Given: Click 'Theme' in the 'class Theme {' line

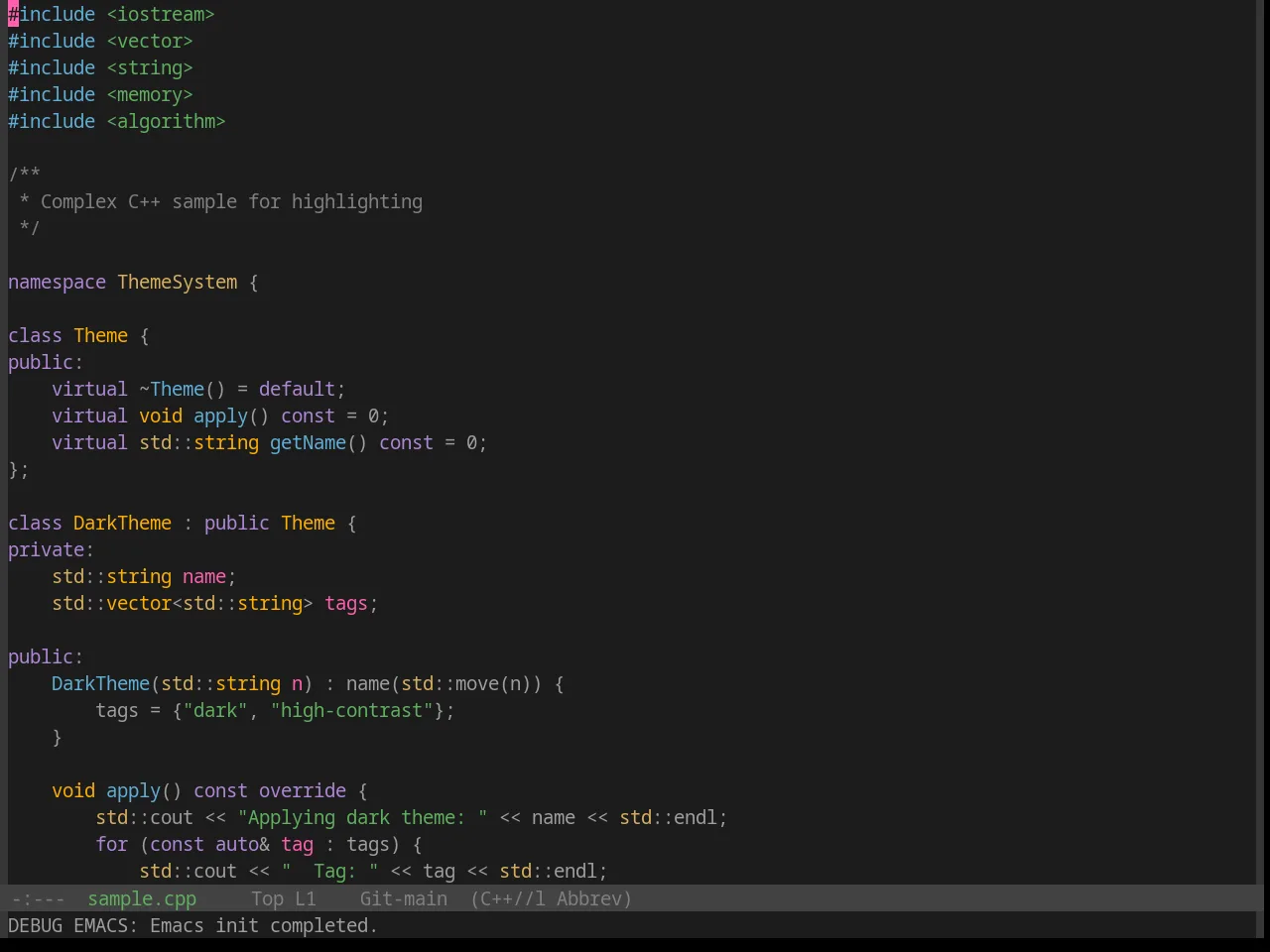Looking at the screenshot, I should coord(101,335).
